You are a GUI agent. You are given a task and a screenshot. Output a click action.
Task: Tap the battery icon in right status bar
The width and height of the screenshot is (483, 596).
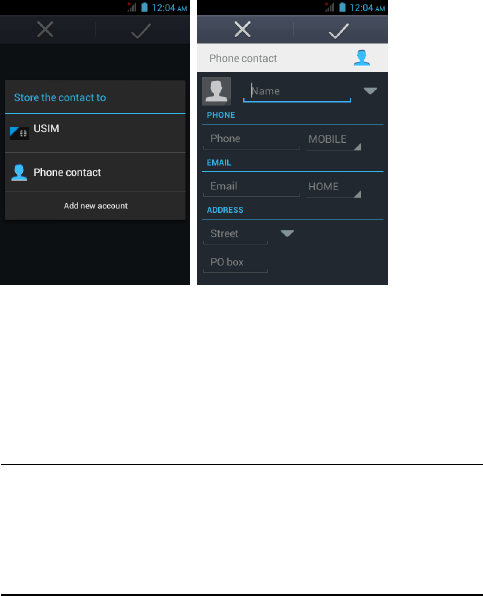[x=342, y=7]
